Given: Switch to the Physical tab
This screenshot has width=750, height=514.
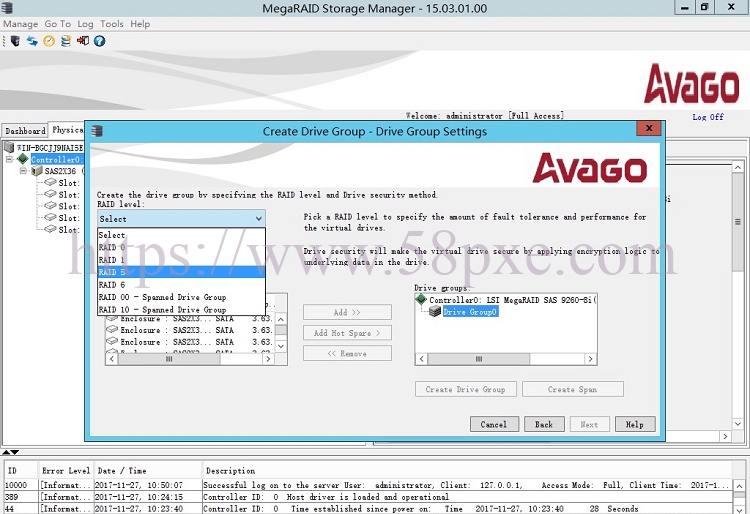Looking at the screenshot, I should [67, 130].
